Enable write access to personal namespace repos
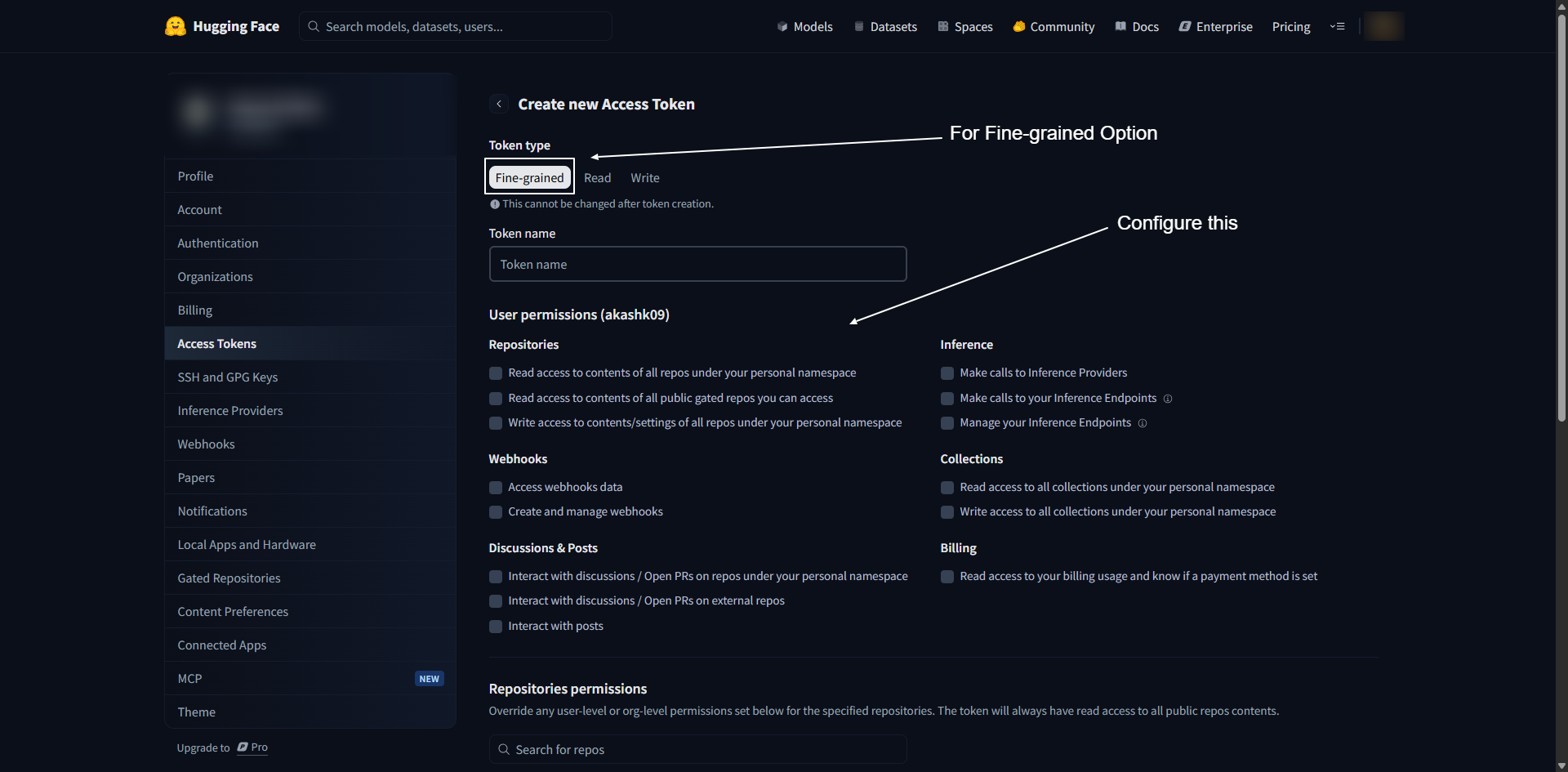This screenshot has width=1568, height=772. (496, 423)
